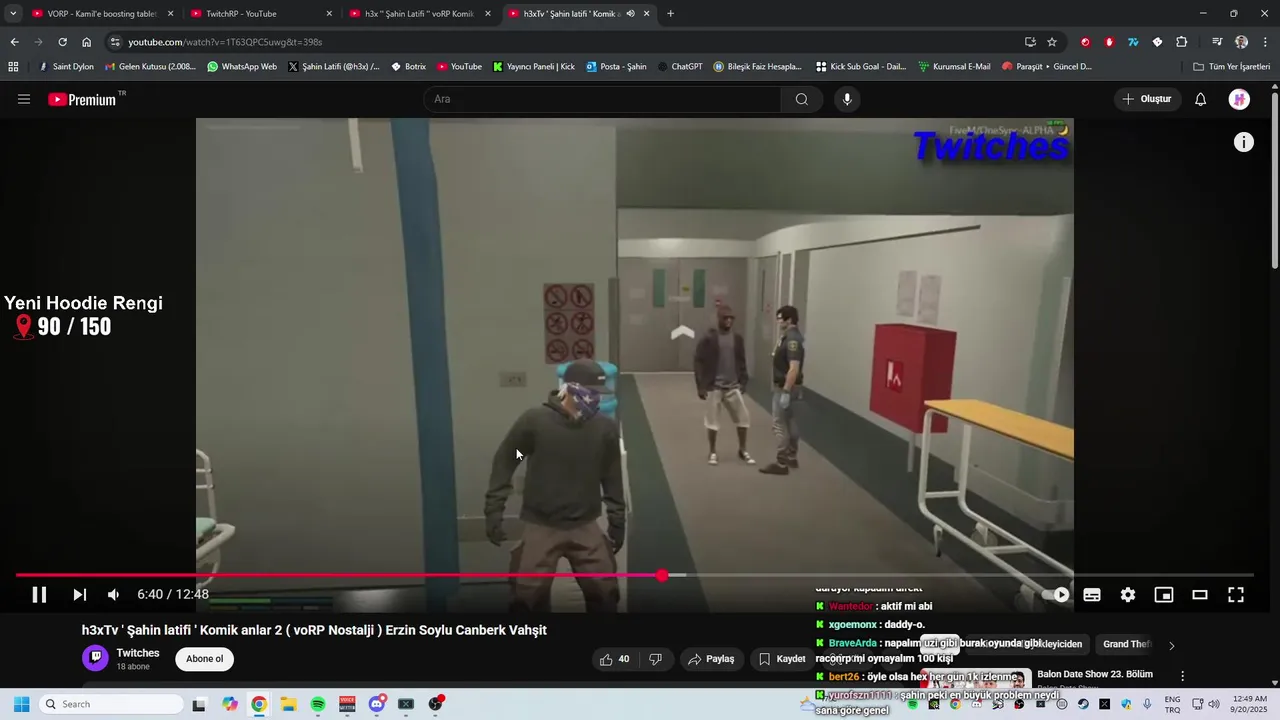Open the YouTube account avatar menu
This screenshot has width=1280, height=720.
(x=1240, y=99)
